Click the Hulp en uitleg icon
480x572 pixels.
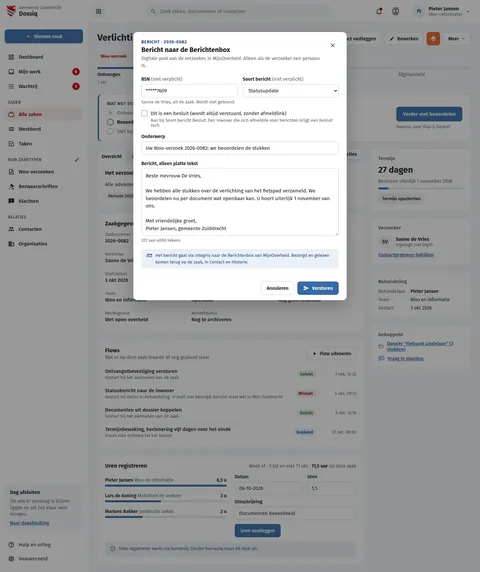coord(11,545)
